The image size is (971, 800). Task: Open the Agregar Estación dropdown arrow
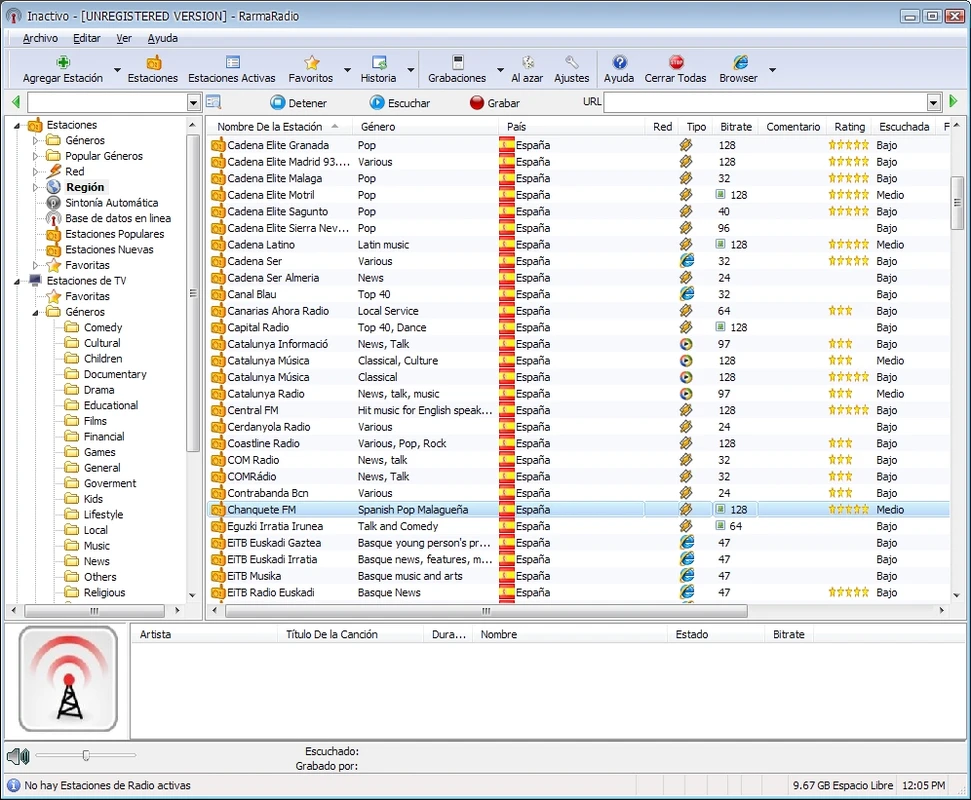(117, 70)
